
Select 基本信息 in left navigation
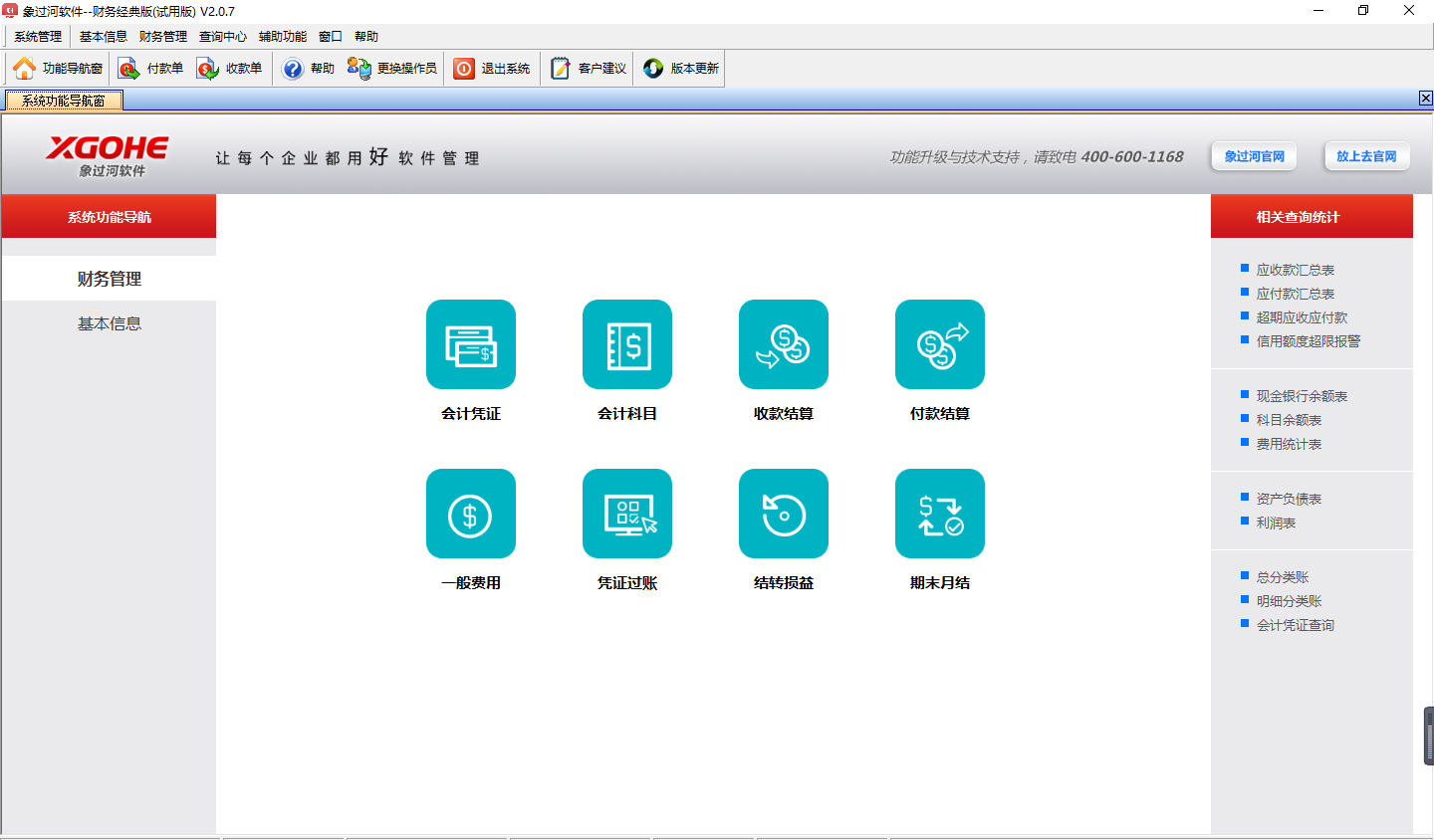[x=110, y=323]
